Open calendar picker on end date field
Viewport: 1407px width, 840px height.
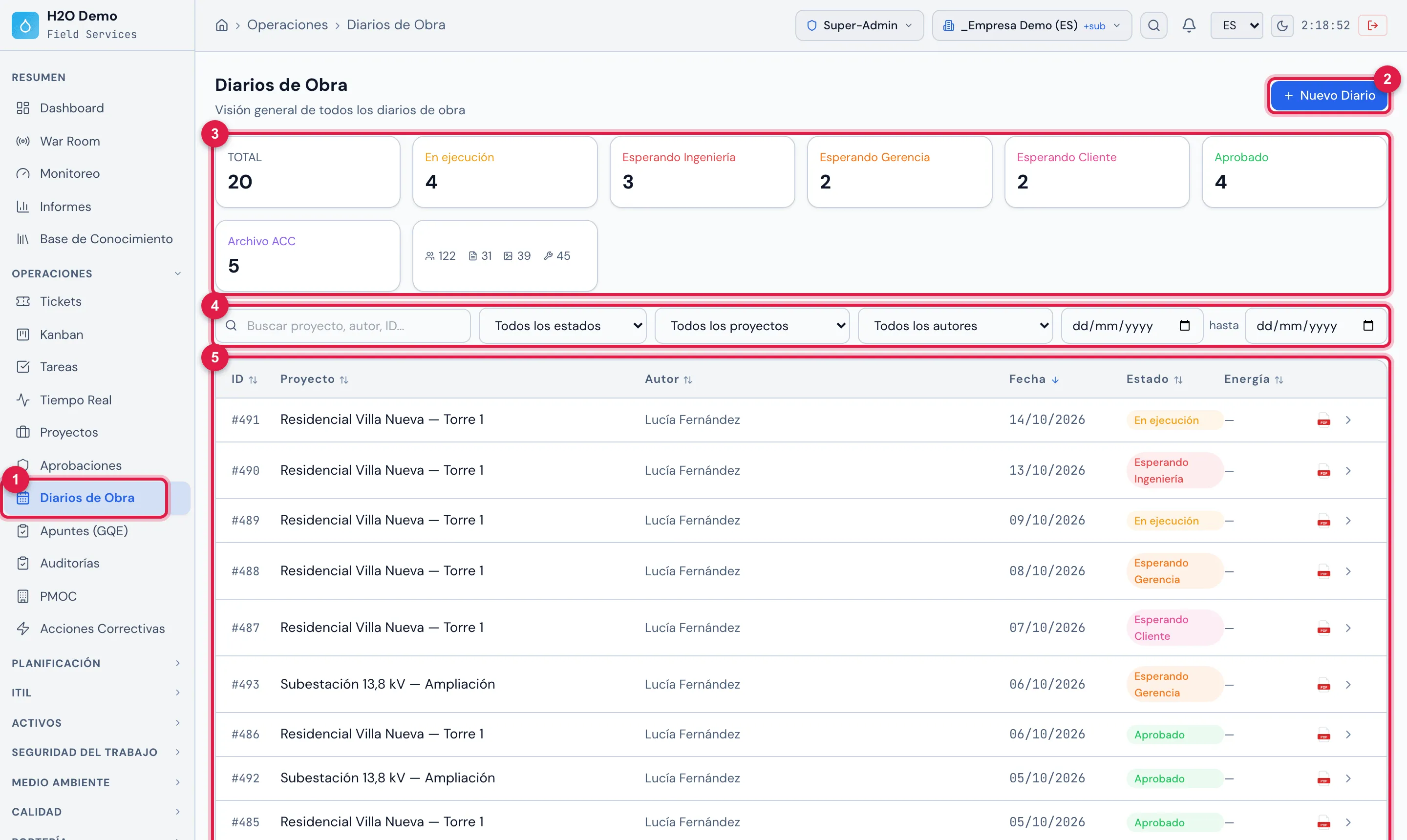pos(1368,325)
